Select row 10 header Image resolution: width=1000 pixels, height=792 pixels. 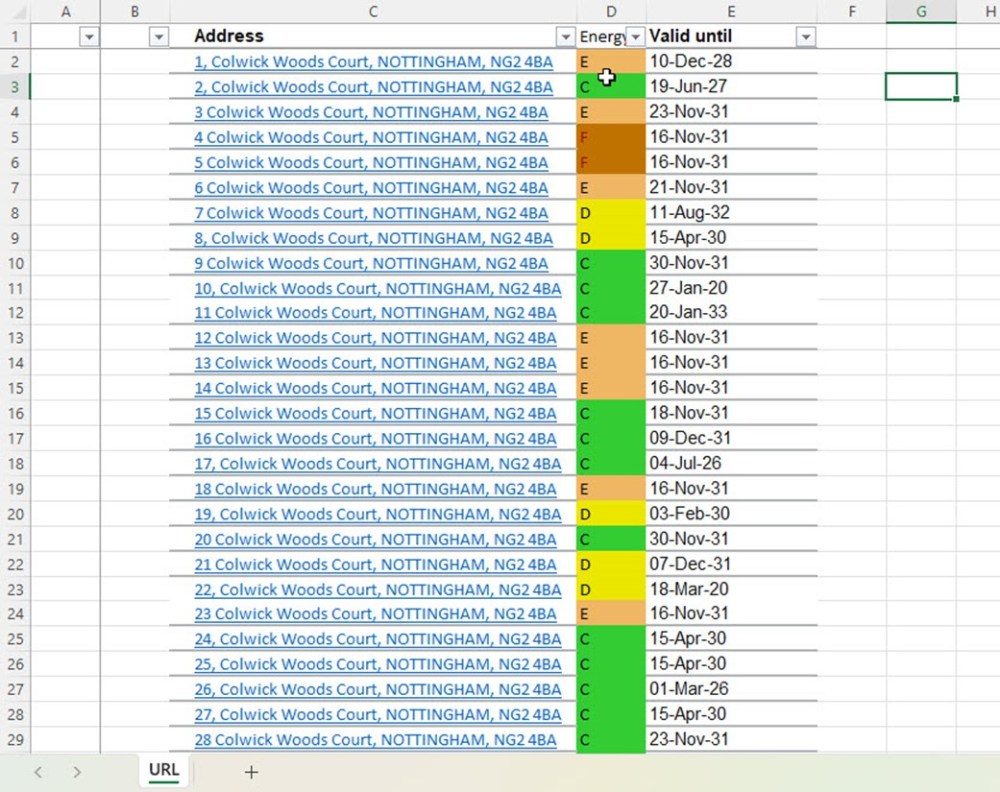pos(15,263)
